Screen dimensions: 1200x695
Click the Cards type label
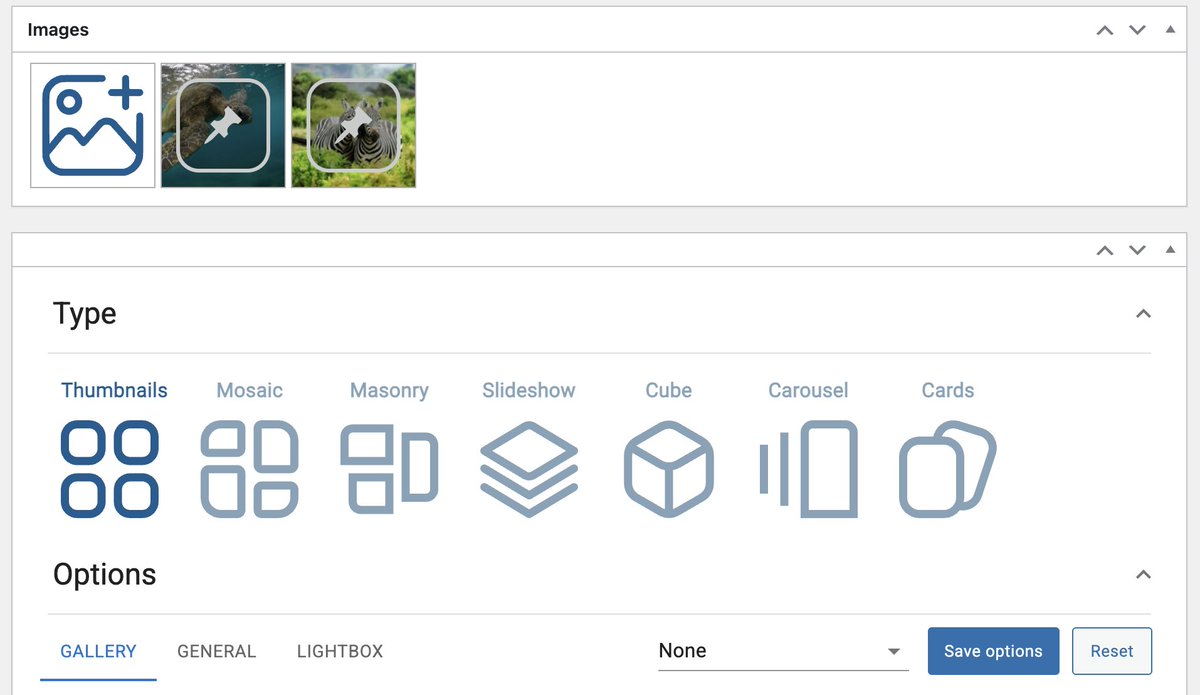pos(948,390)
